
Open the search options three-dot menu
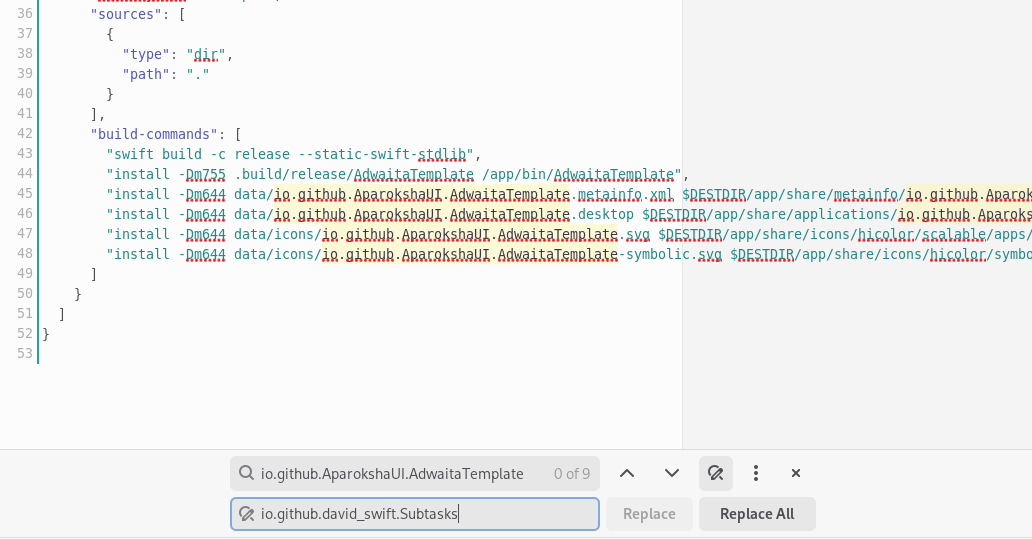coord(756,473)
